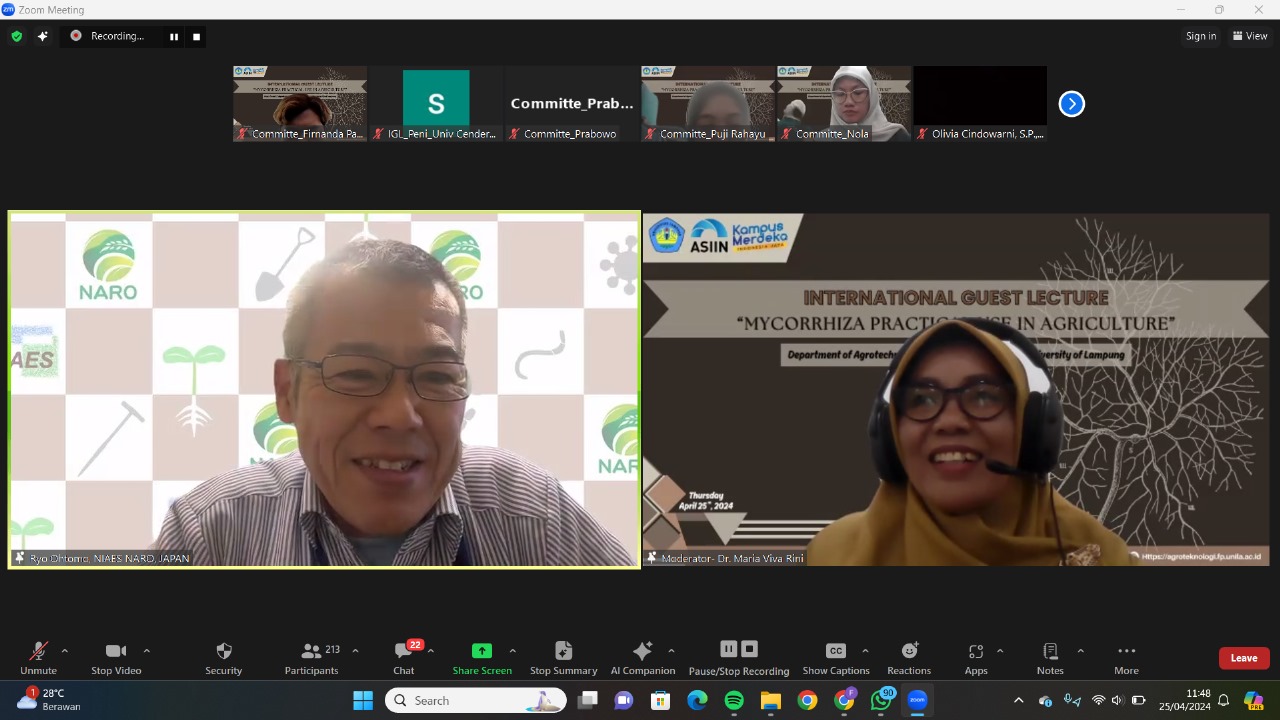Expand video options arrow beside Stop Video
The height and width of the screenshot is (720, 1280).
pos(146,651)
